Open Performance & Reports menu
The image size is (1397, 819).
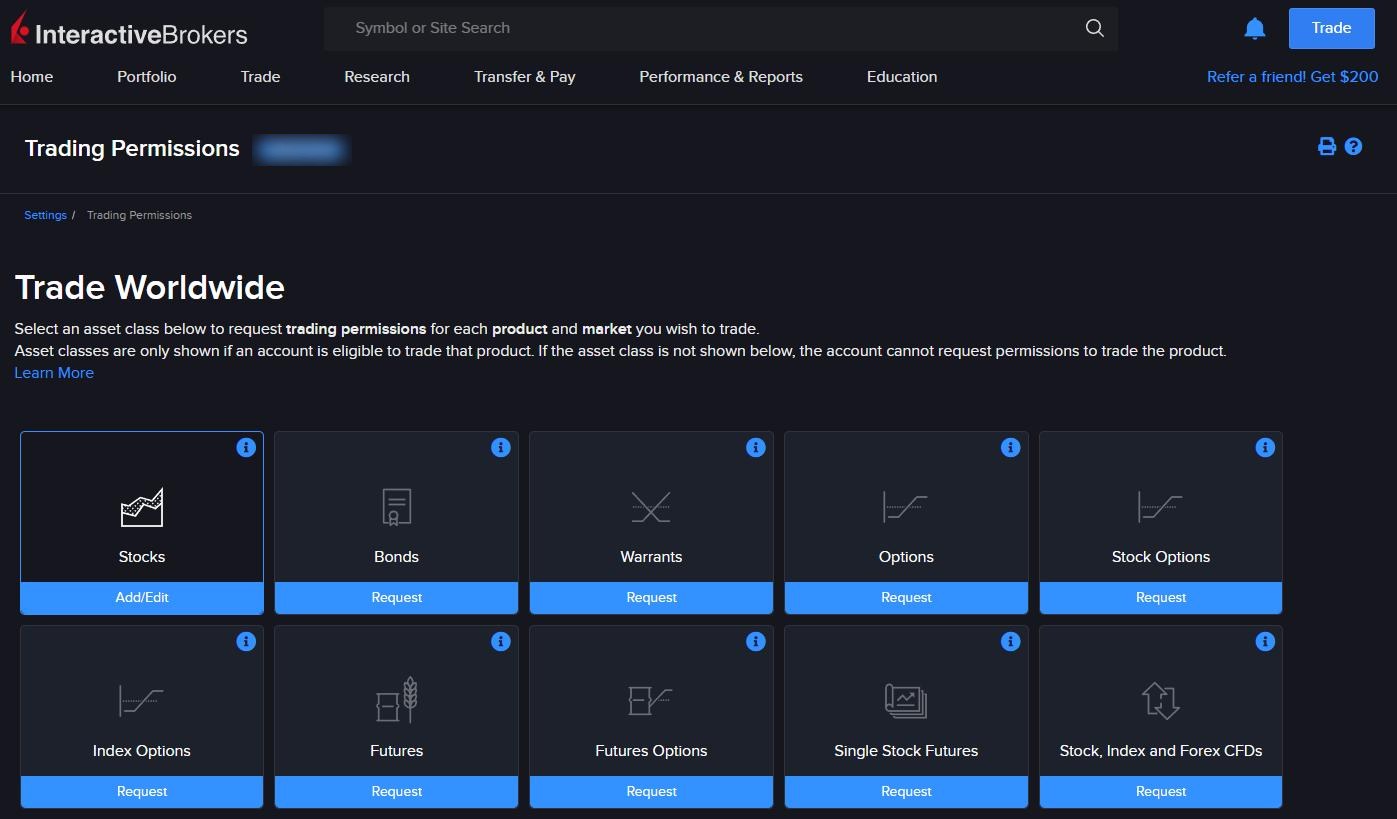pyautogui.click(x=721, y=77)
